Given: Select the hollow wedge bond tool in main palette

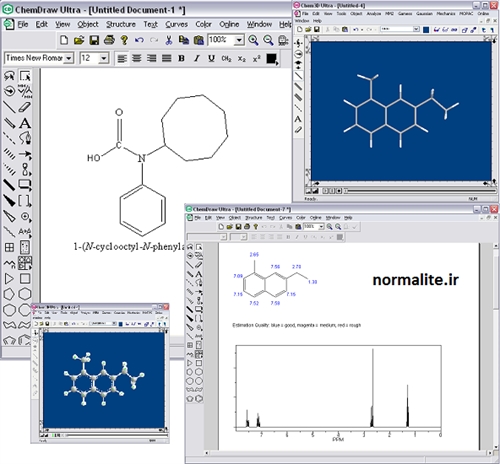Looking at the screenshot, I should [9, 216].
